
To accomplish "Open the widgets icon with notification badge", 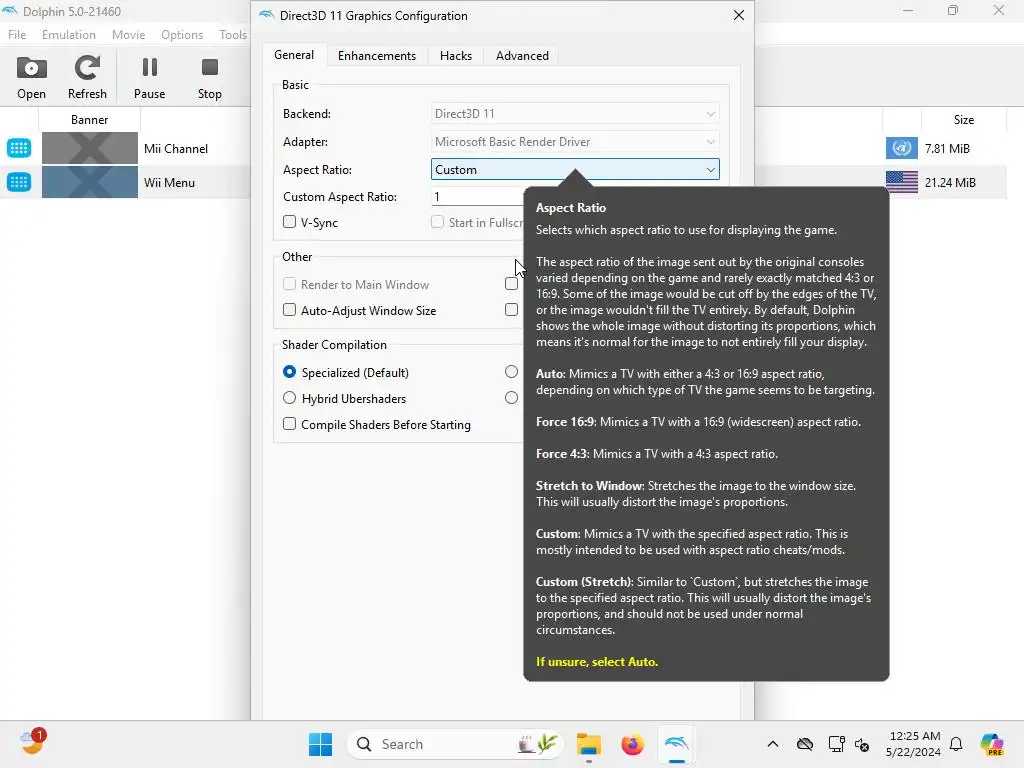I will [x=31, y=743].
